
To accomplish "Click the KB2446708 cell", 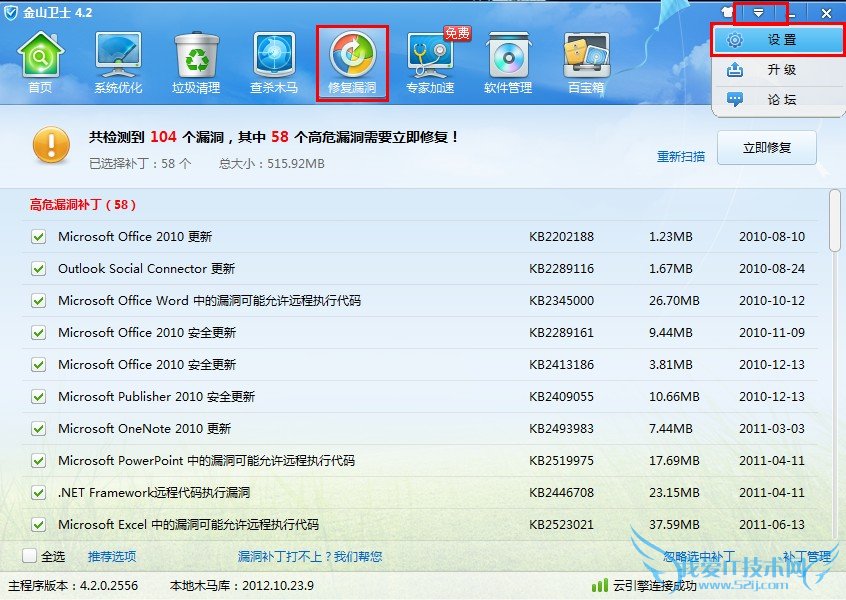I will click(561, 492).
